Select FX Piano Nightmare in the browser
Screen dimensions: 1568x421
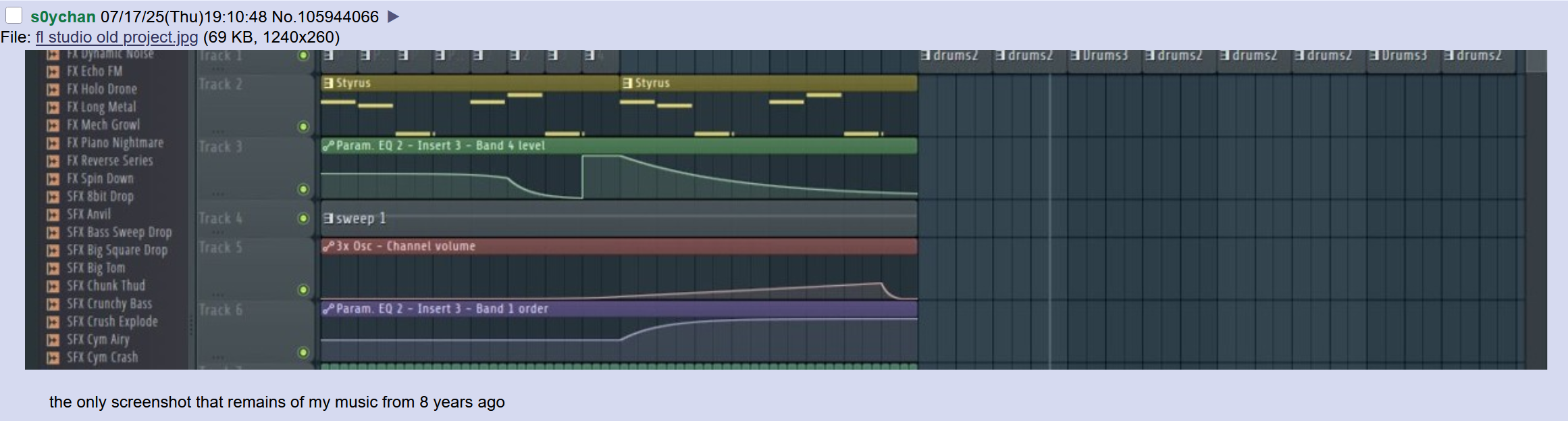[115, 143]
